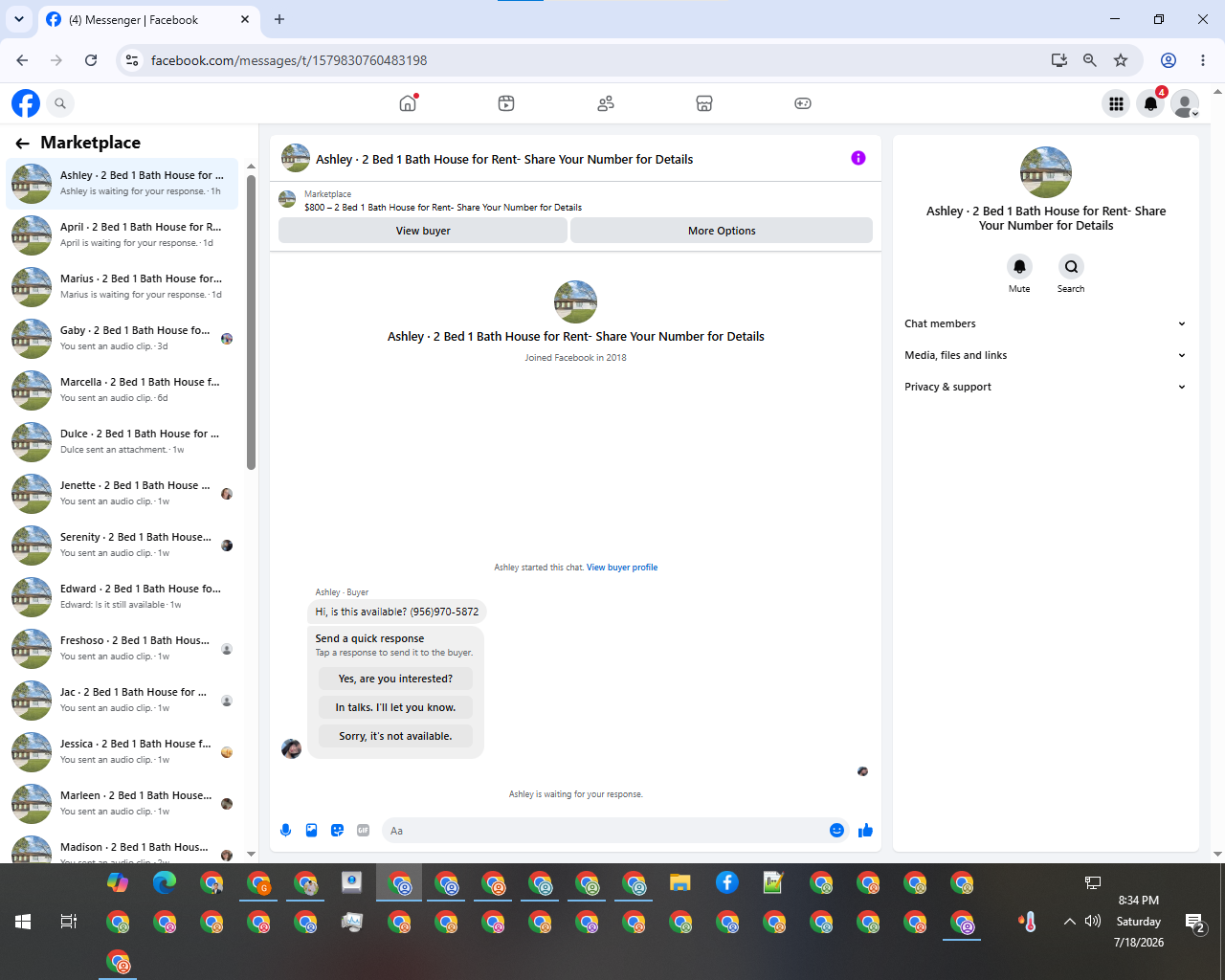Choose a GIF in the composer
Viewport: 1225px width, 980px height.
[x=363, y=831]
